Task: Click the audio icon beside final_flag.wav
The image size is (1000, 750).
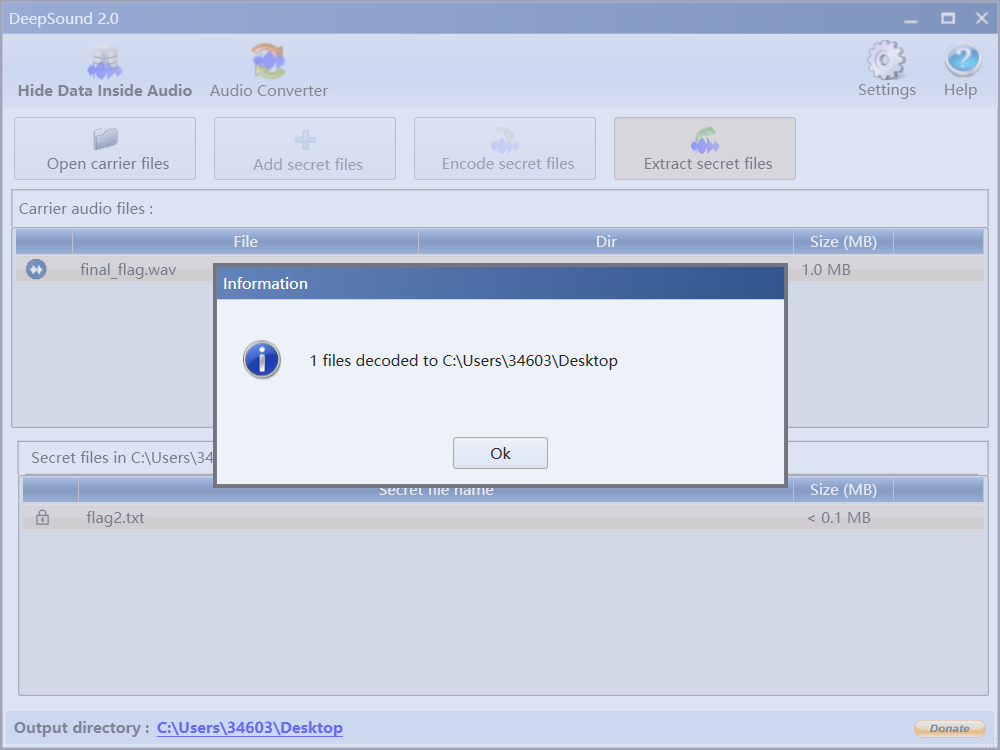Action: [36, 270]
